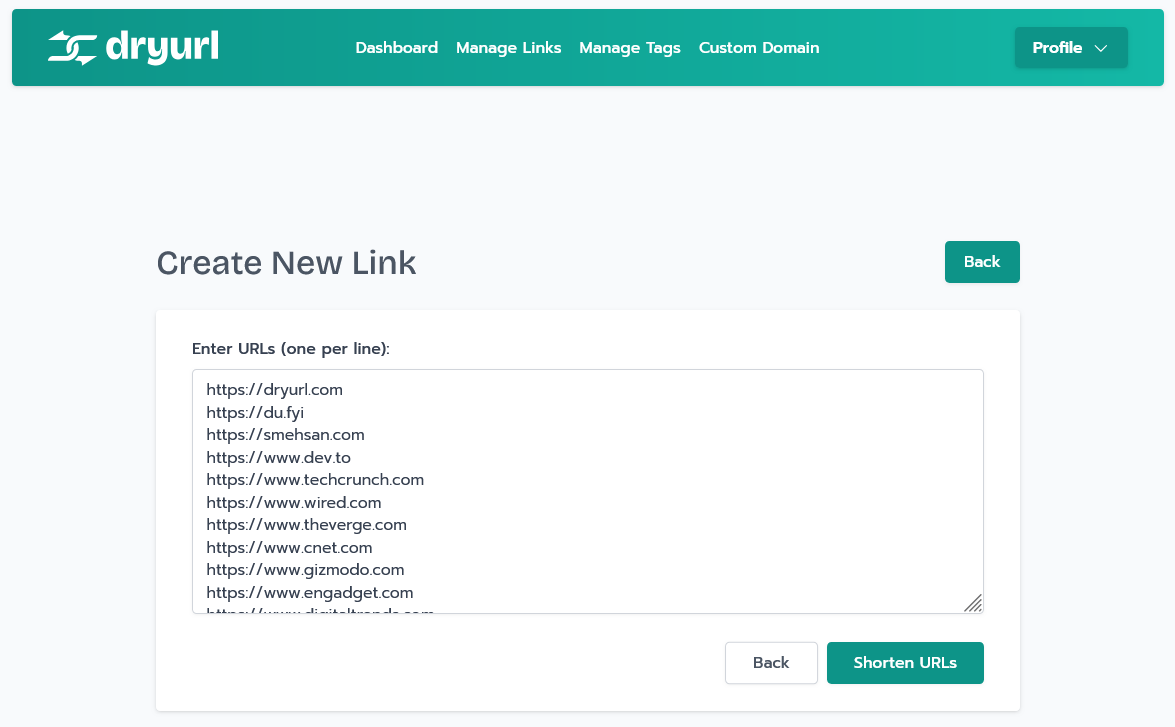Click the line https://dryurl.com

pos(274,390)
